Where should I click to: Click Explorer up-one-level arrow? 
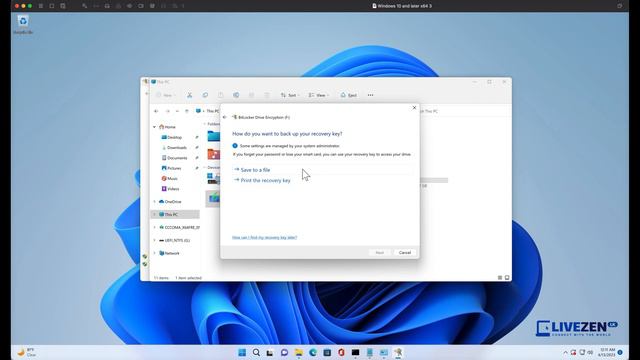coord(187,111)
